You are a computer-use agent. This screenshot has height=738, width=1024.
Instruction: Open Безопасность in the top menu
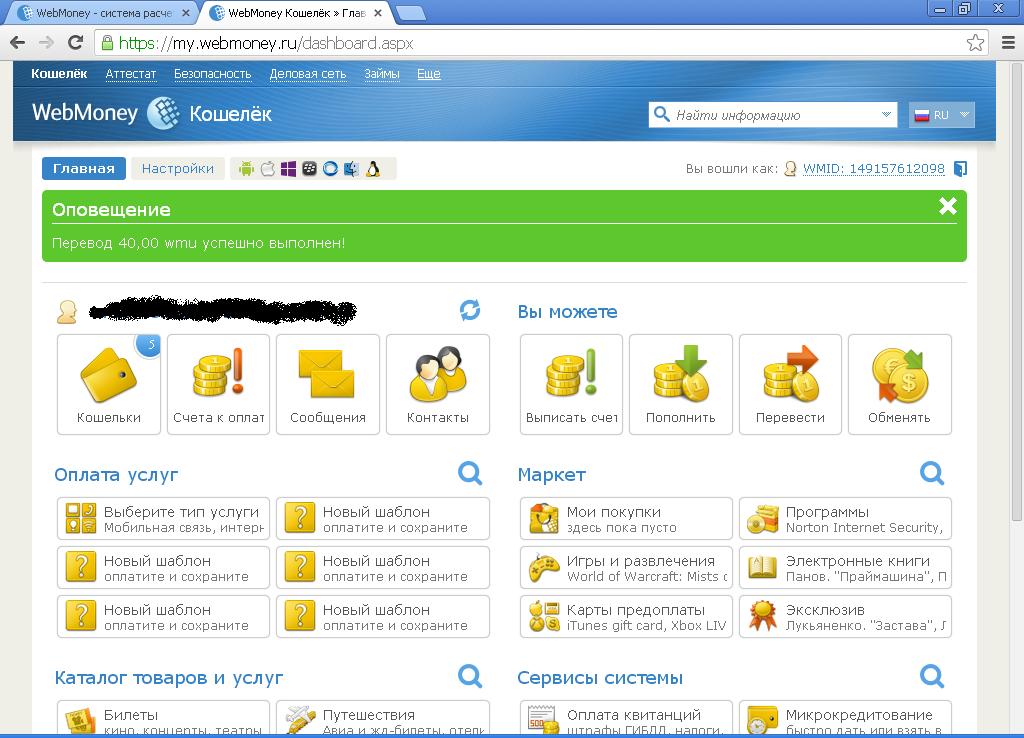212,74
